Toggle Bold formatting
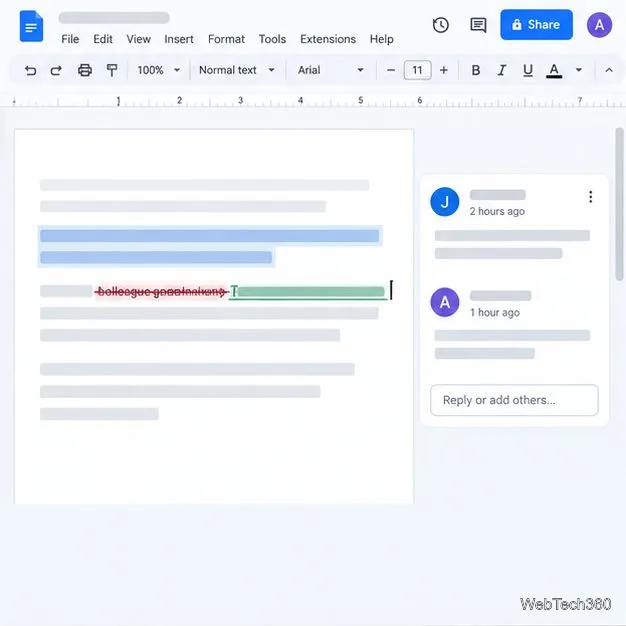Image resolution: width=626 pixels, height=626 pixels. coord(475,70)
